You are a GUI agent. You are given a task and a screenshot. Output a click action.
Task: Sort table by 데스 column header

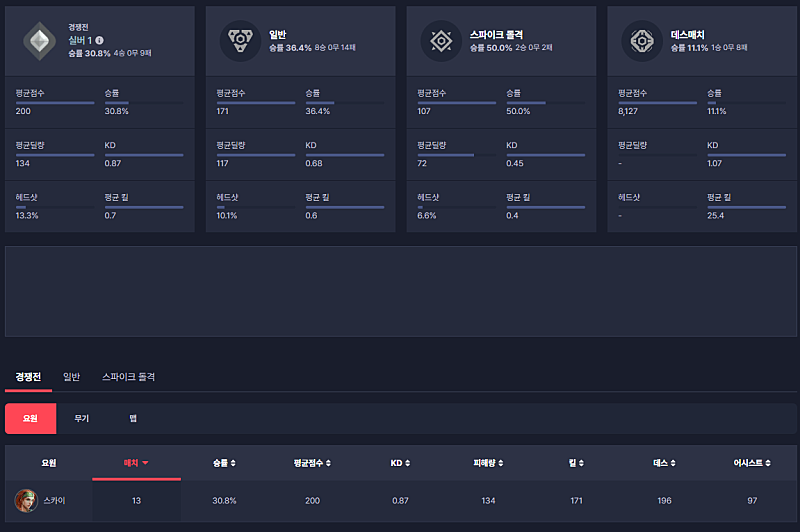coord(664,463)
